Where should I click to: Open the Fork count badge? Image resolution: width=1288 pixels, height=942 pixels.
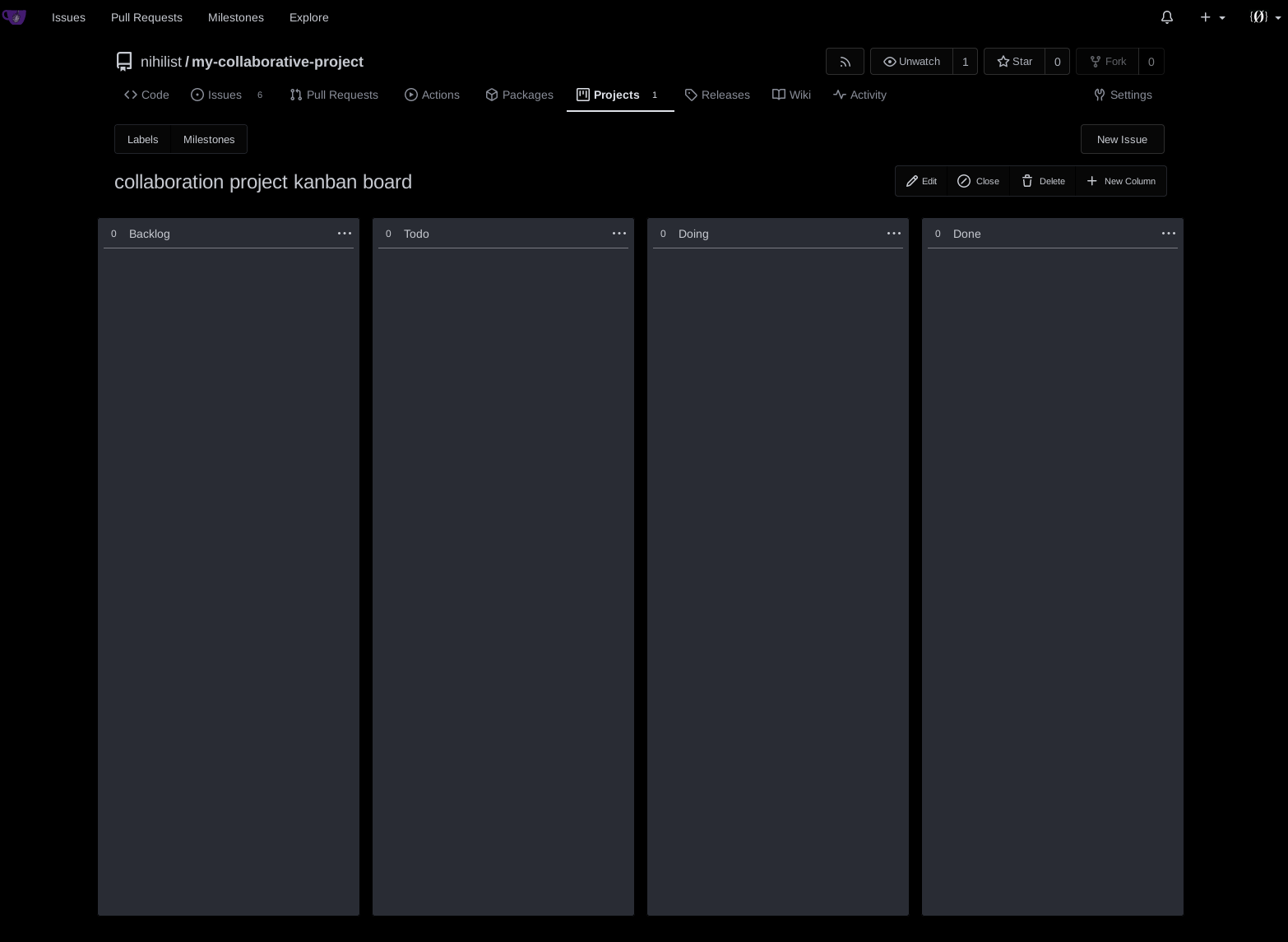pos(1151,62)
